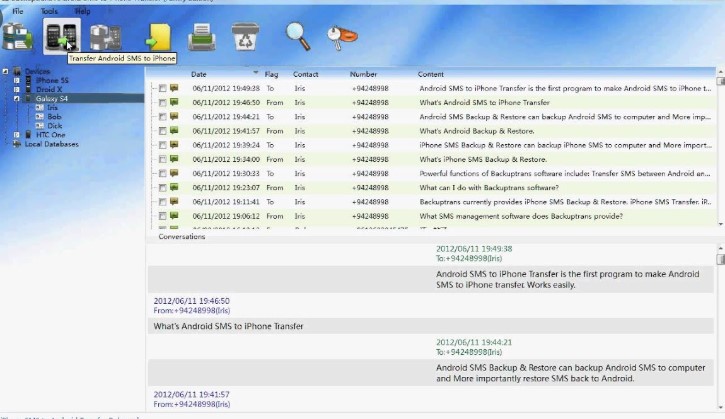Expand the Droid X tree node
The image size is (725, 419).
pyautogui.click(x=17, y=89)
